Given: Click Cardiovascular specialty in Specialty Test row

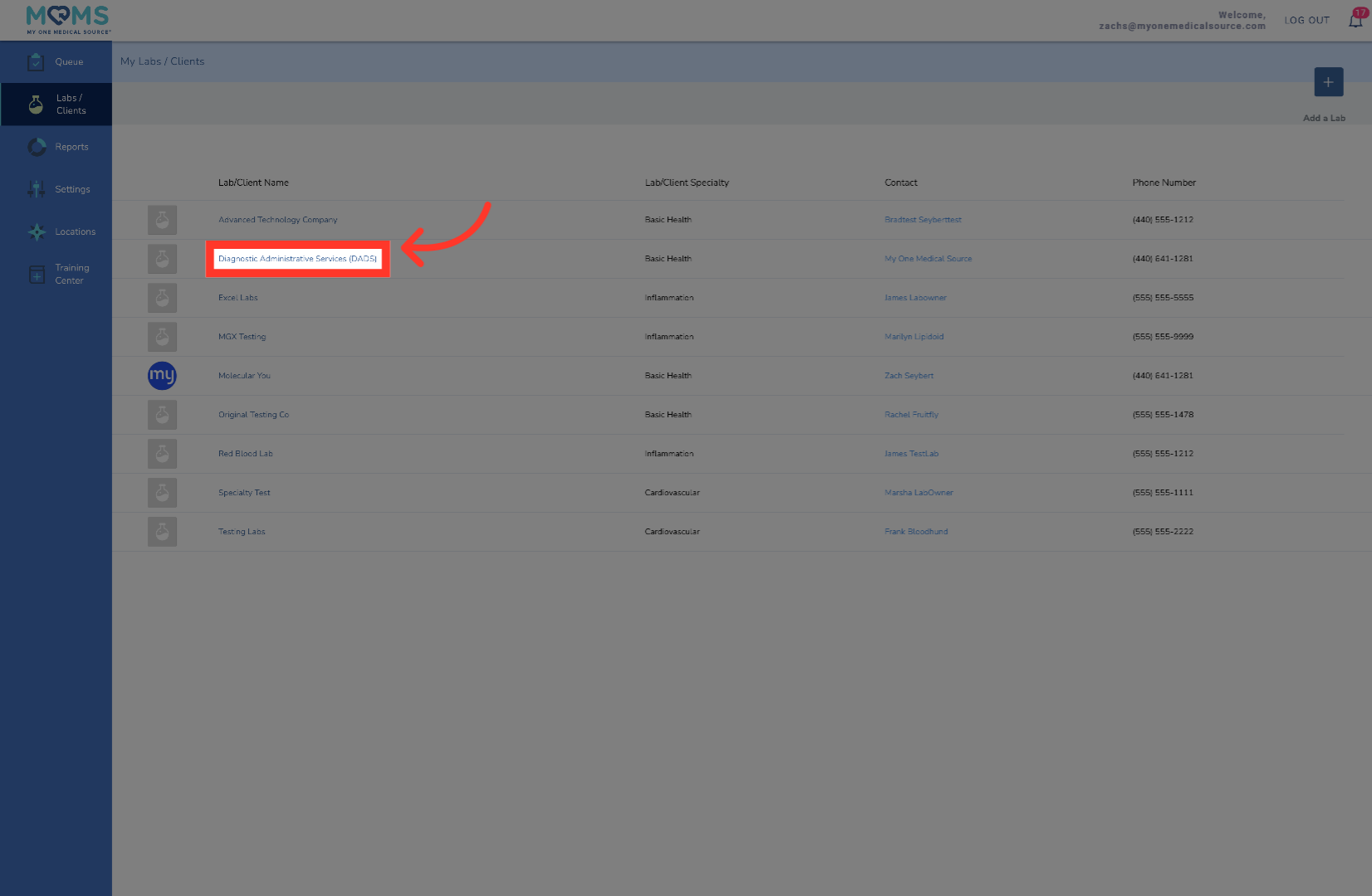Looking at the screenshot, I should (672, 493).
